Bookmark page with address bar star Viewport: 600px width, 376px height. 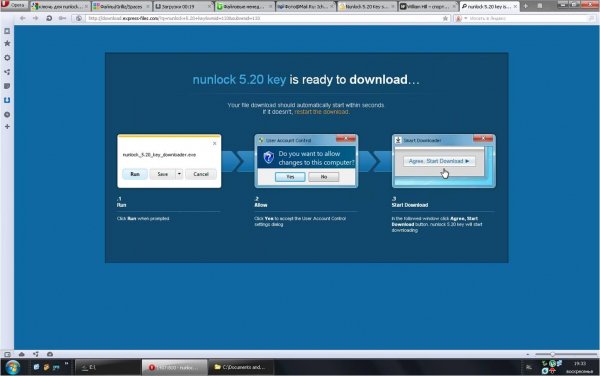445,18
